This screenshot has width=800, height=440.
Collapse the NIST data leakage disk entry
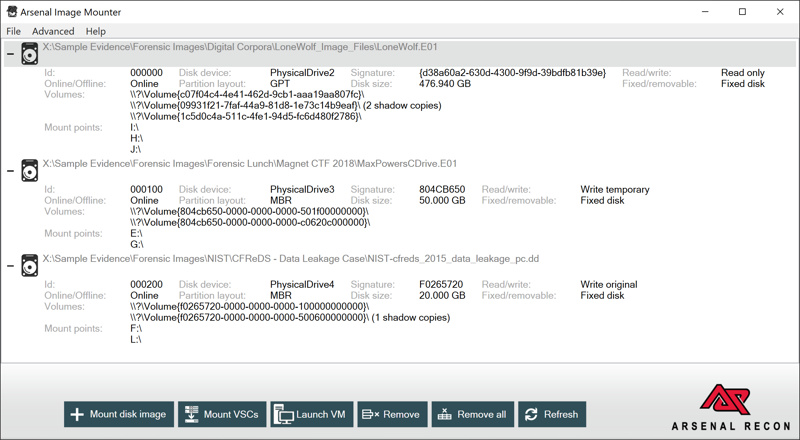pos(10,266)
